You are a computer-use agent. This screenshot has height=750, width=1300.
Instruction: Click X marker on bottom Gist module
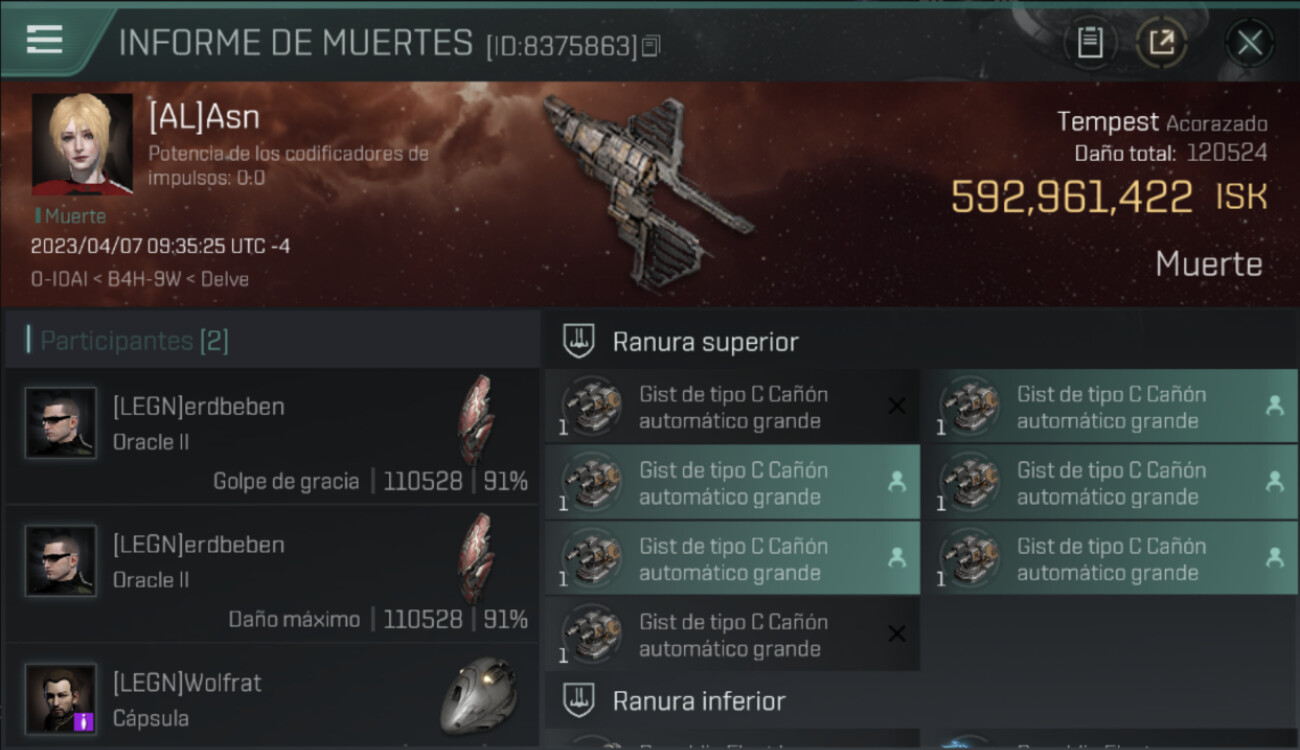[897, 633]
